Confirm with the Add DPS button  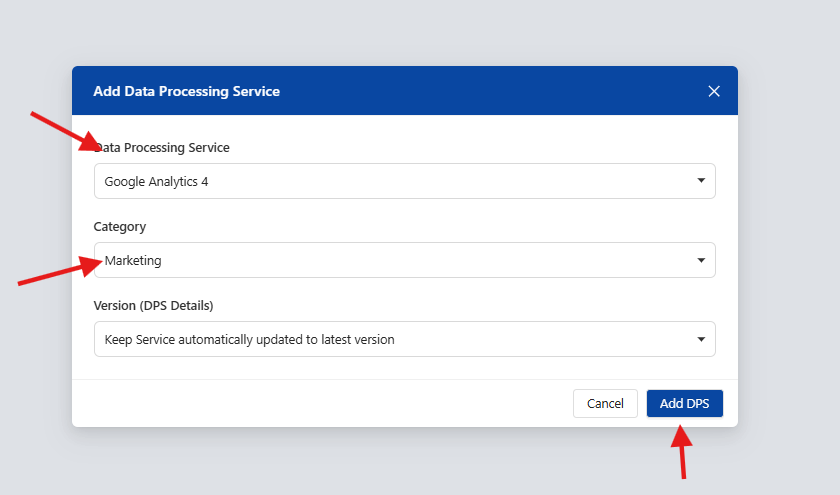pos(685,403)
